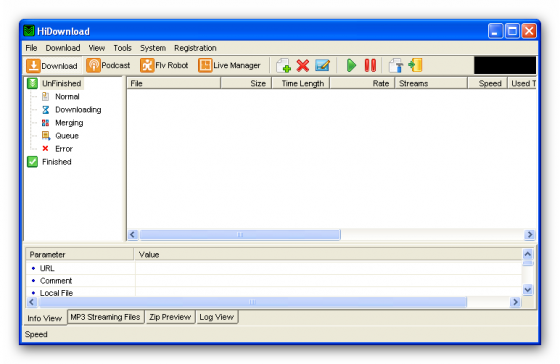Maximize the HiDownload window
The width and height of the screenshot is (560, 364).
click(512, 31)
